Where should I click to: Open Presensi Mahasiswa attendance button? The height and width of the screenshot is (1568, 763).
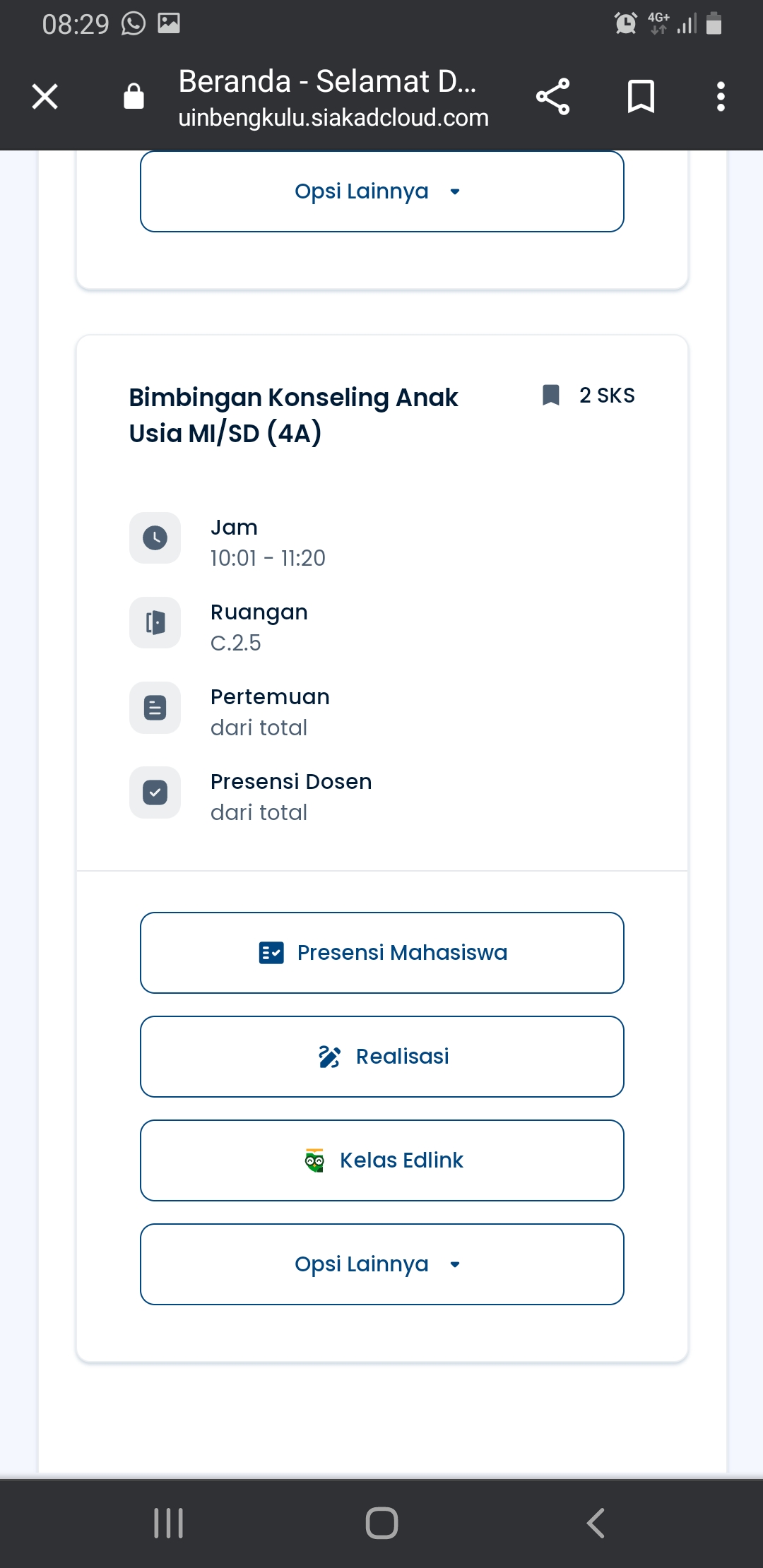pyautogui.click(x=381, y=953)
